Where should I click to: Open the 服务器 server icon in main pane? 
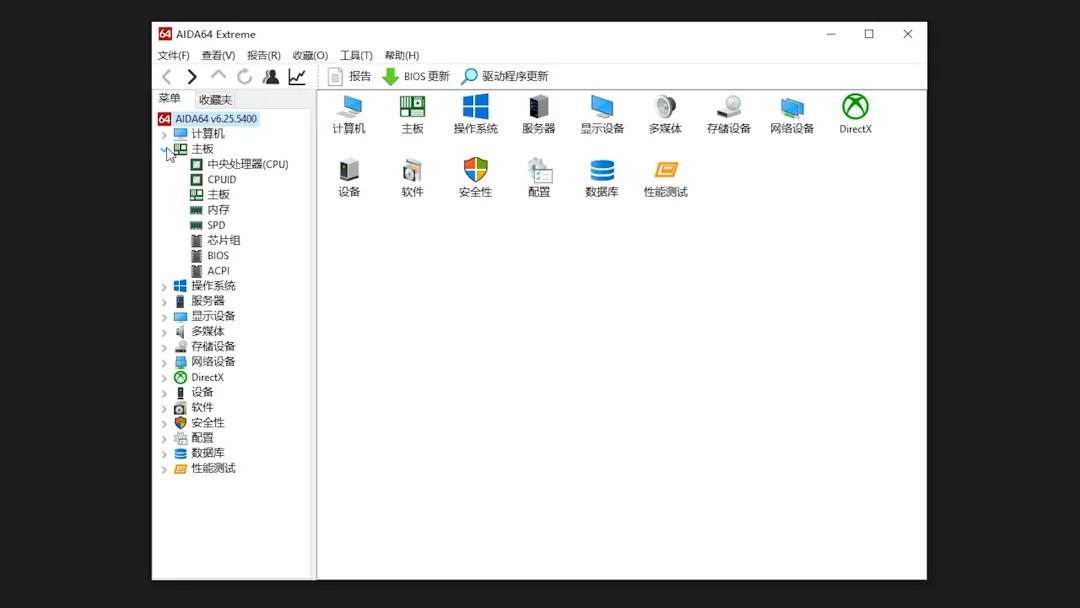point(539,114)
